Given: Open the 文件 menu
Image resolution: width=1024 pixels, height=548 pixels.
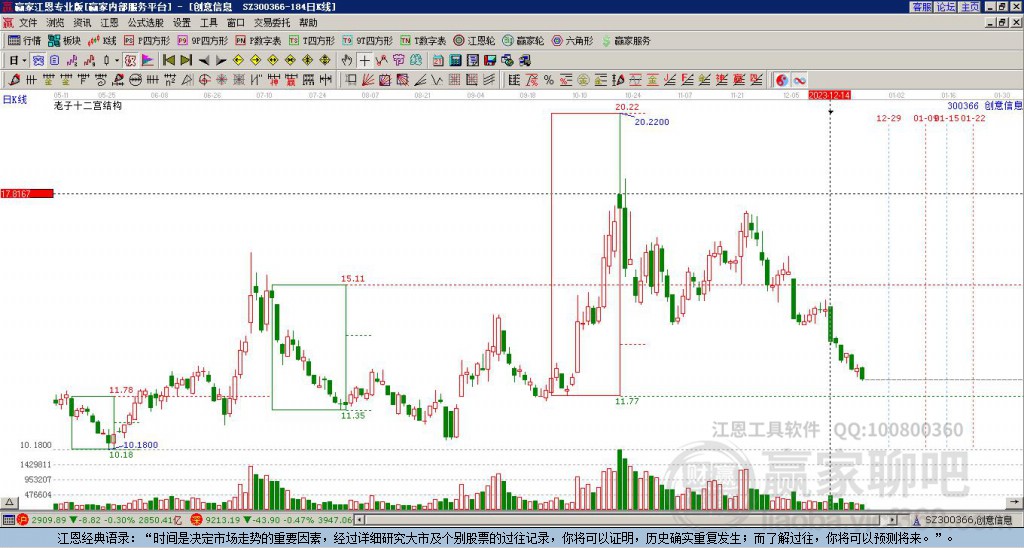Looking at the screenshot, I should click(28, 23).
